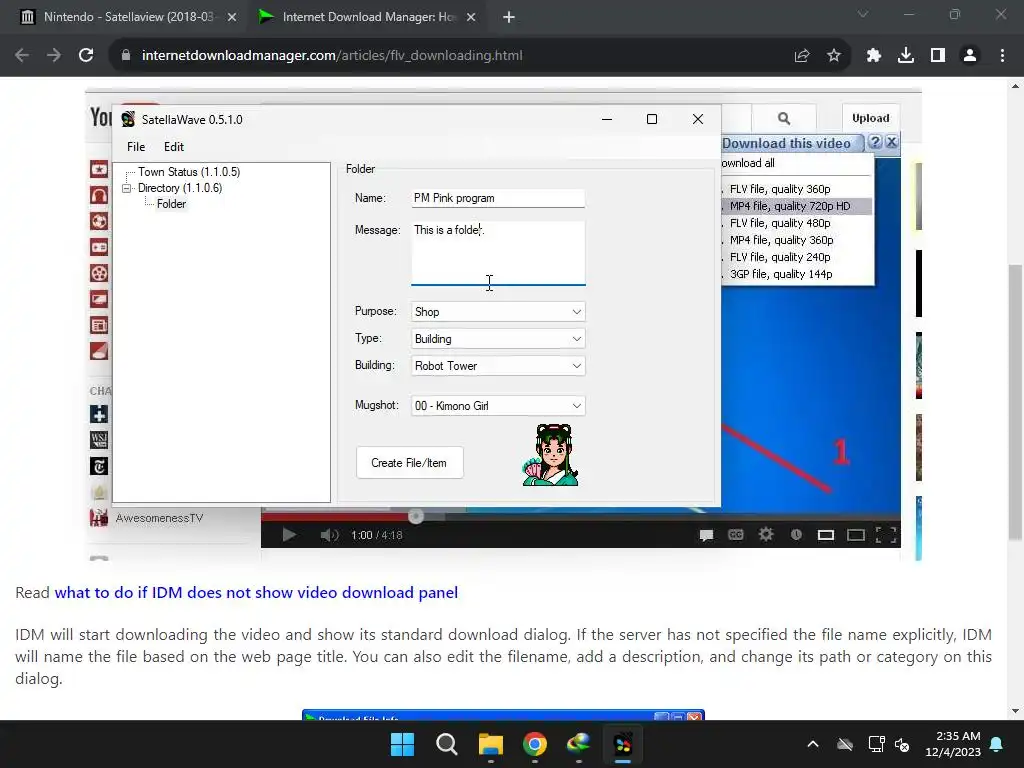Click the video play button
The width and height of the screenshot is (1024, 768).
point(289,535)
